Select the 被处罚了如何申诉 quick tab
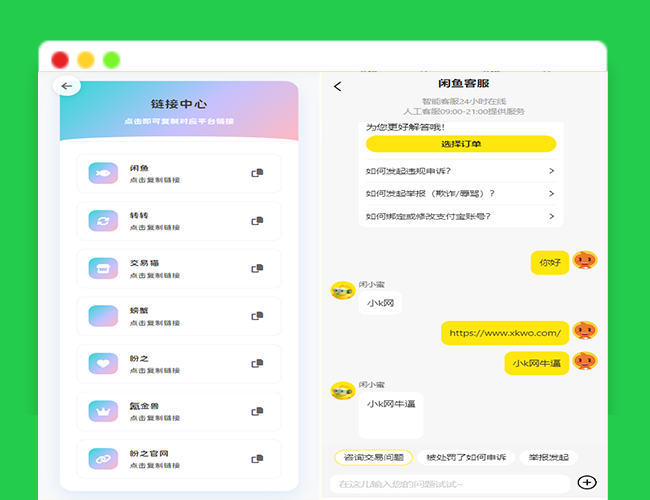The width and height of the screenshot is (650, 500). [466, 457]
